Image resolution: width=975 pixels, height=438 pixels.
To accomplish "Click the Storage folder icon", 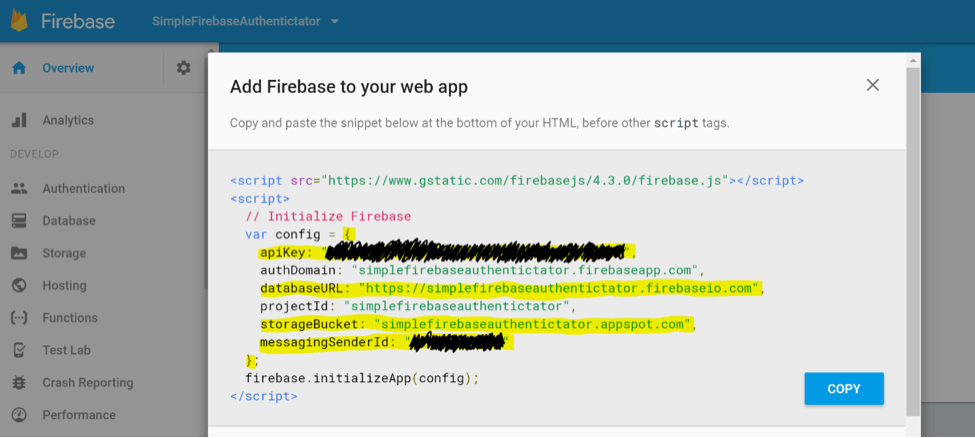I will click(x=19, y=253).
